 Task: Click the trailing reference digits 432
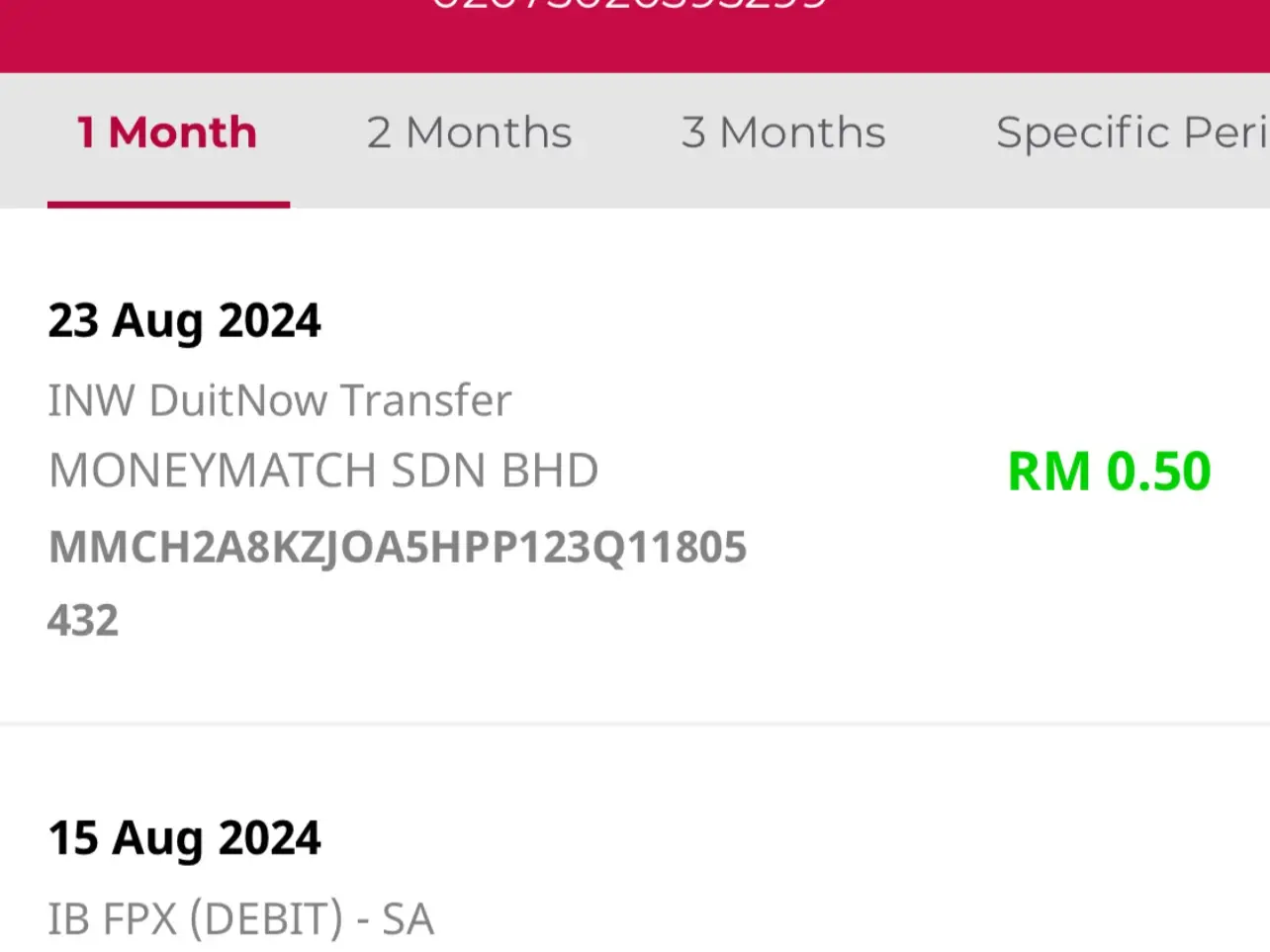(83, 621)
